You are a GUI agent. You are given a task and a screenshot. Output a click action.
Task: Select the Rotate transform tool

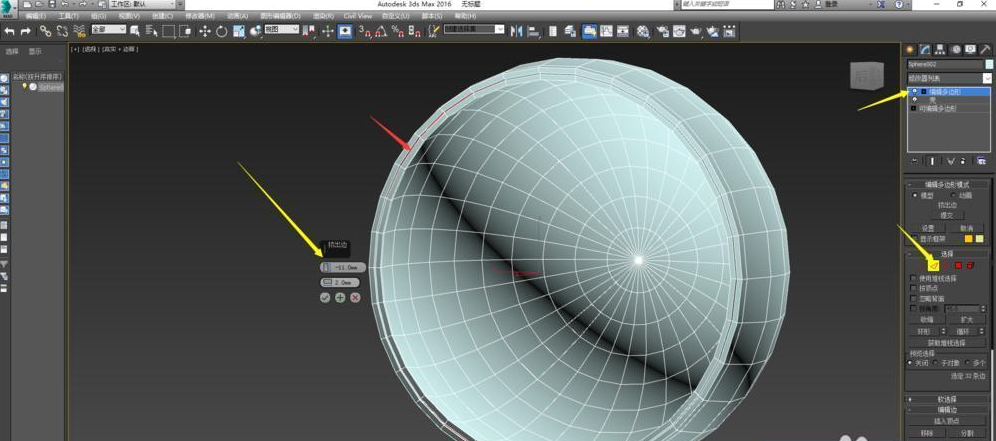[x=221, y=31]
